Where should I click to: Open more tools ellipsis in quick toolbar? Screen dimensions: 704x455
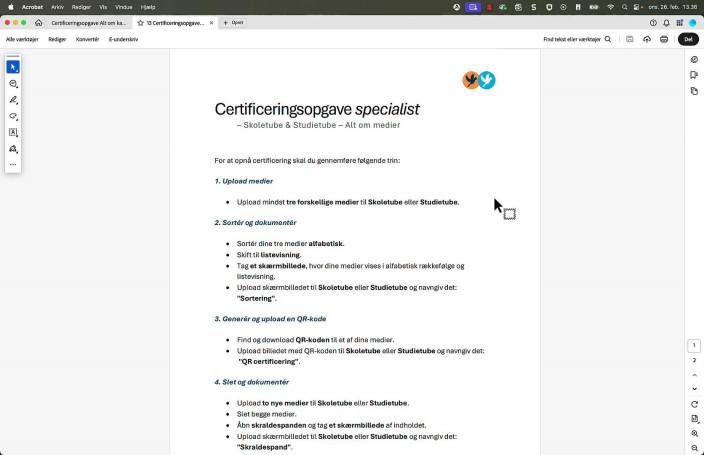13,164
